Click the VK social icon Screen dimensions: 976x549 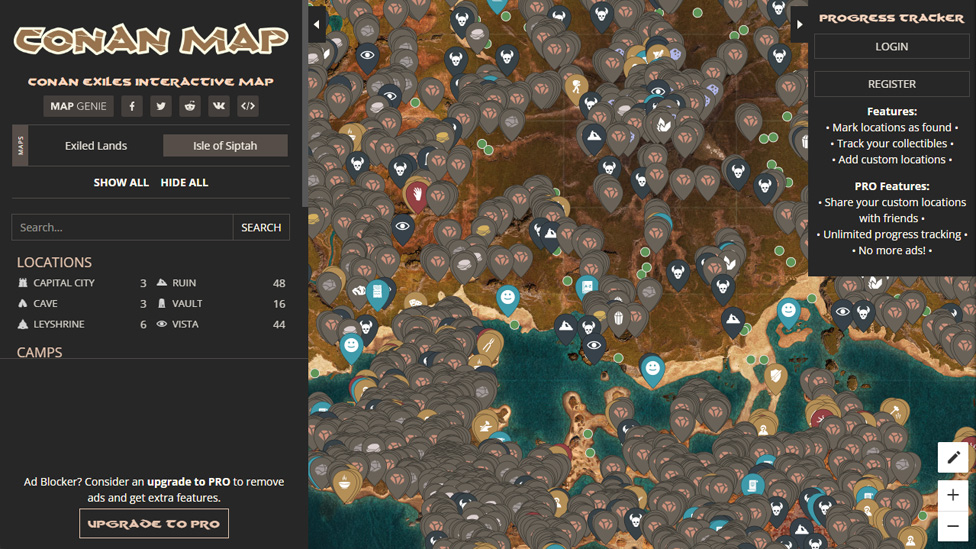218,106
